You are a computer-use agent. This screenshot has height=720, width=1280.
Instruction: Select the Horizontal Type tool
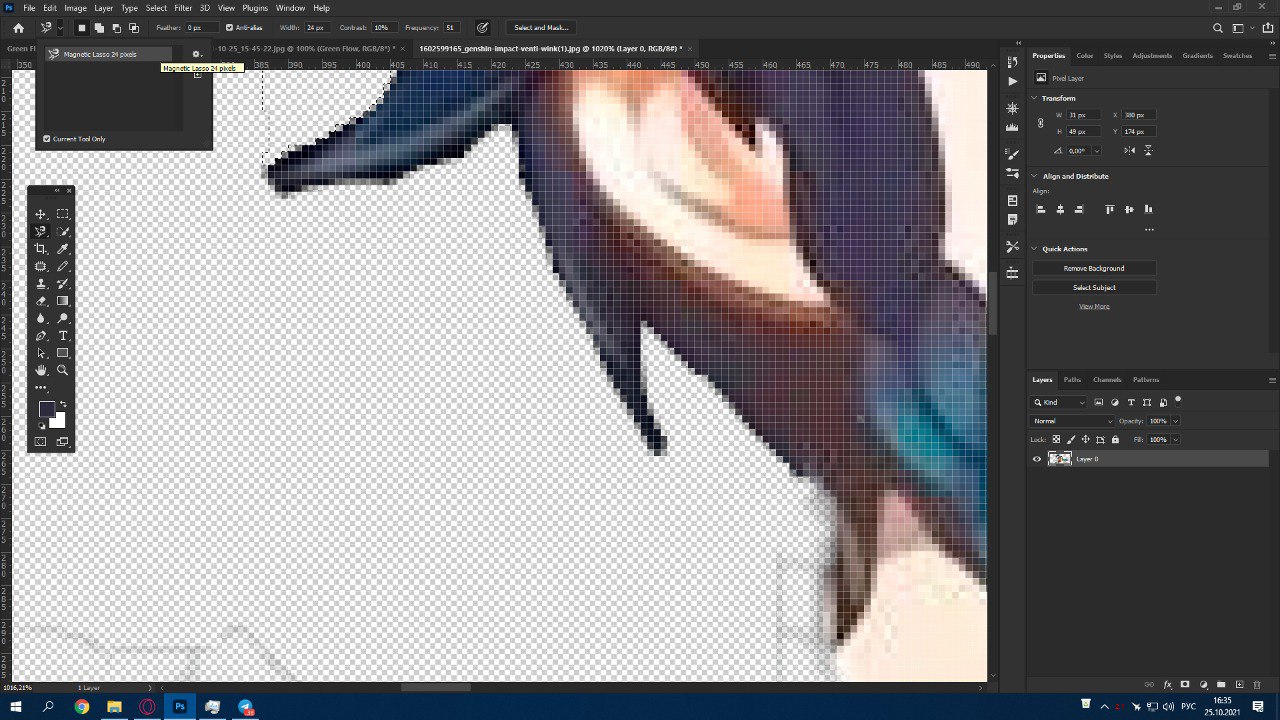point(63,336)
